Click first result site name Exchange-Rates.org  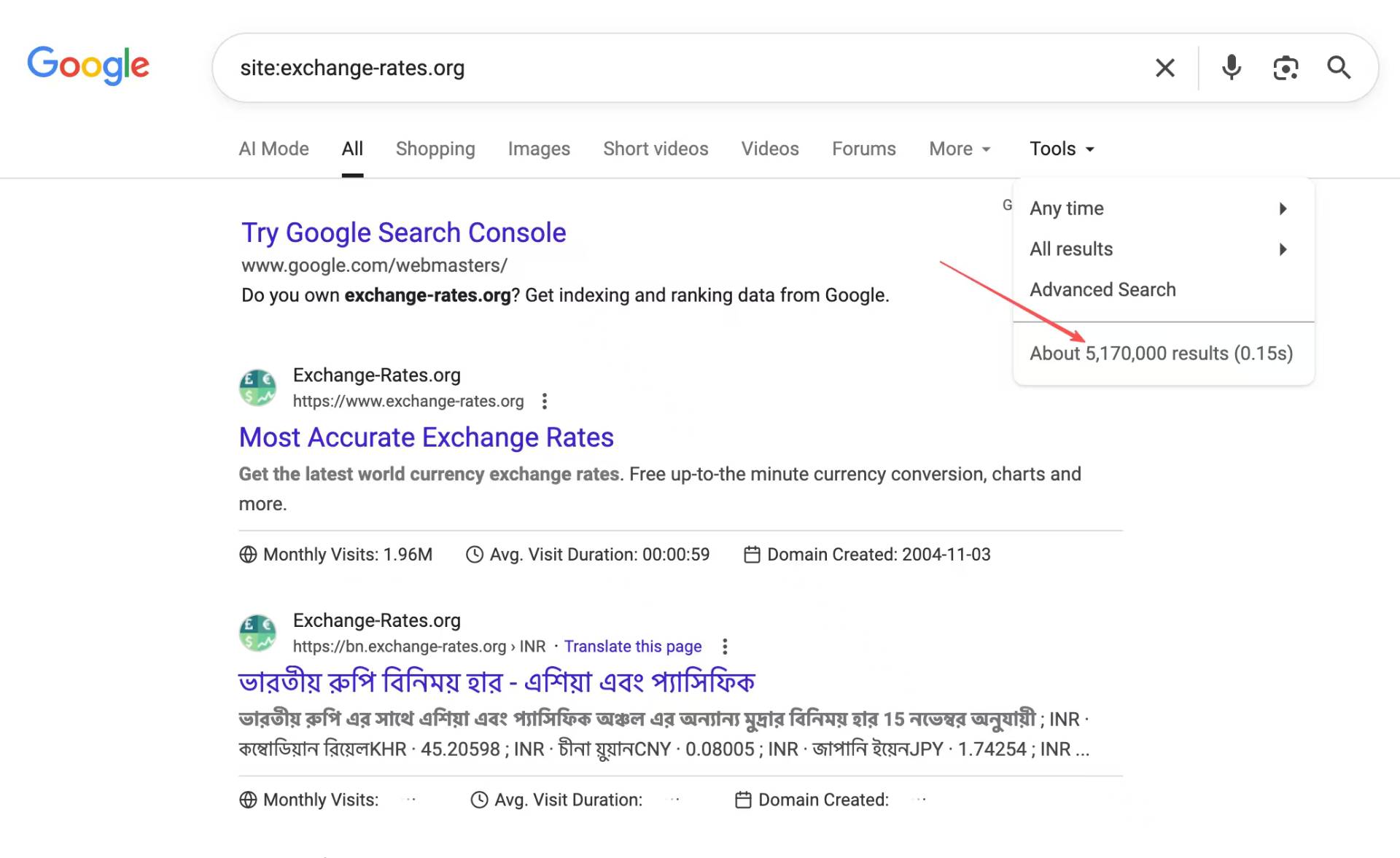point(377,375)
